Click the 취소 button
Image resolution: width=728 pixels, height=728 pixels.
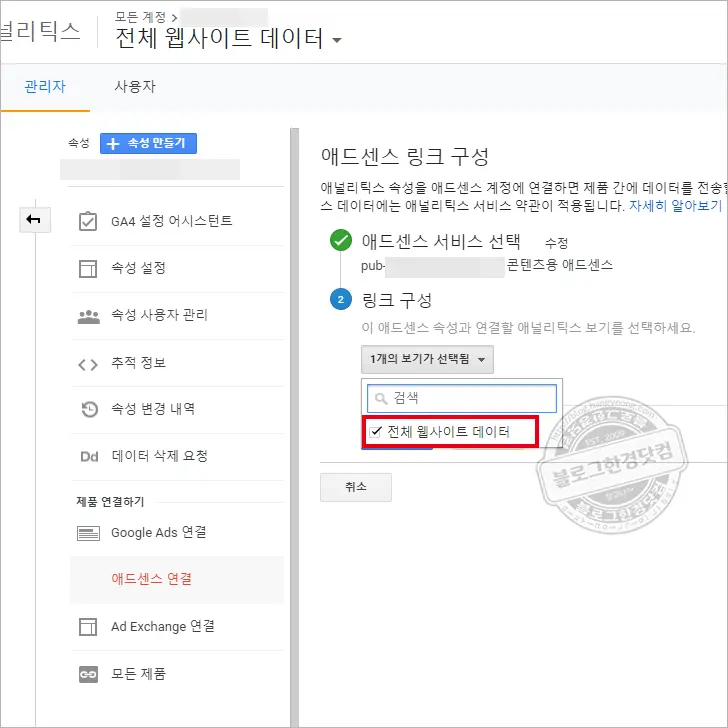356,487
